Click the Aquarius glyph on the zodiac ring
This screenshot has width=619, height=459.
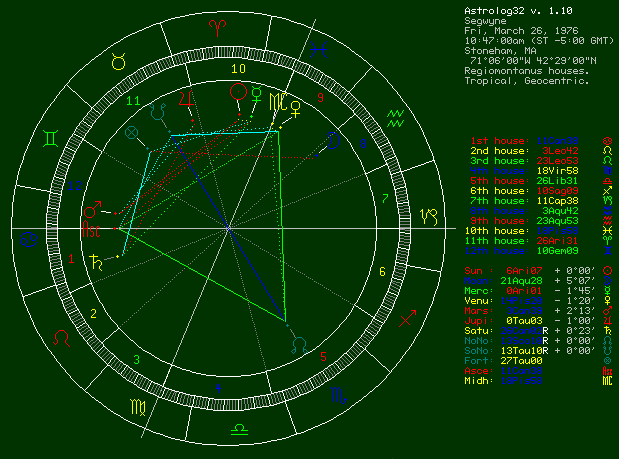395,119
